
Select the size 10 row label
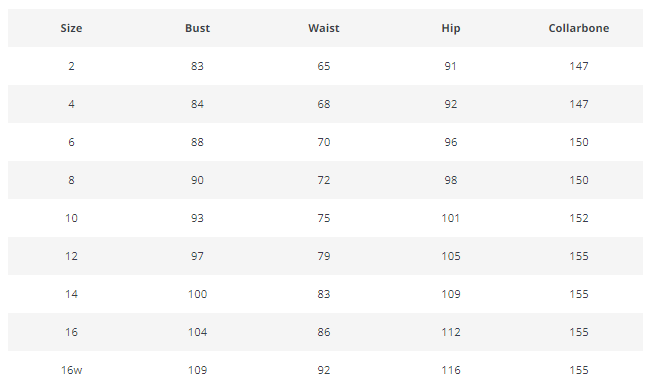point(71,218)
